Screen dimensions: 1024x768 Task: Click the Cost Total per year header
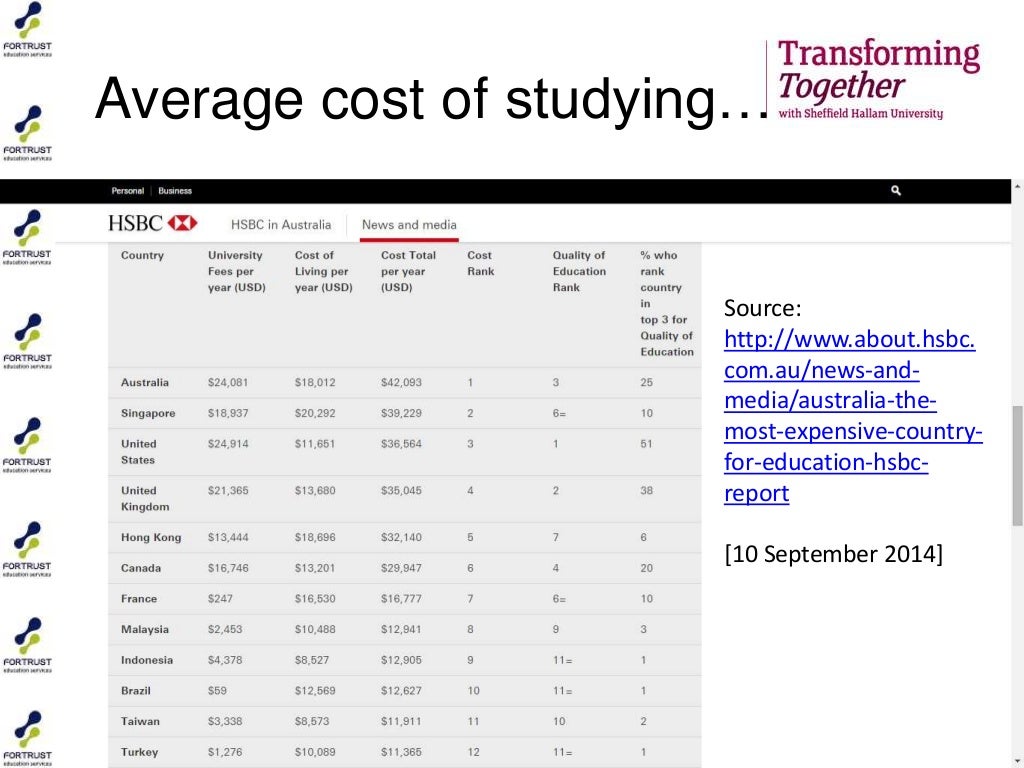click(408, 271)
